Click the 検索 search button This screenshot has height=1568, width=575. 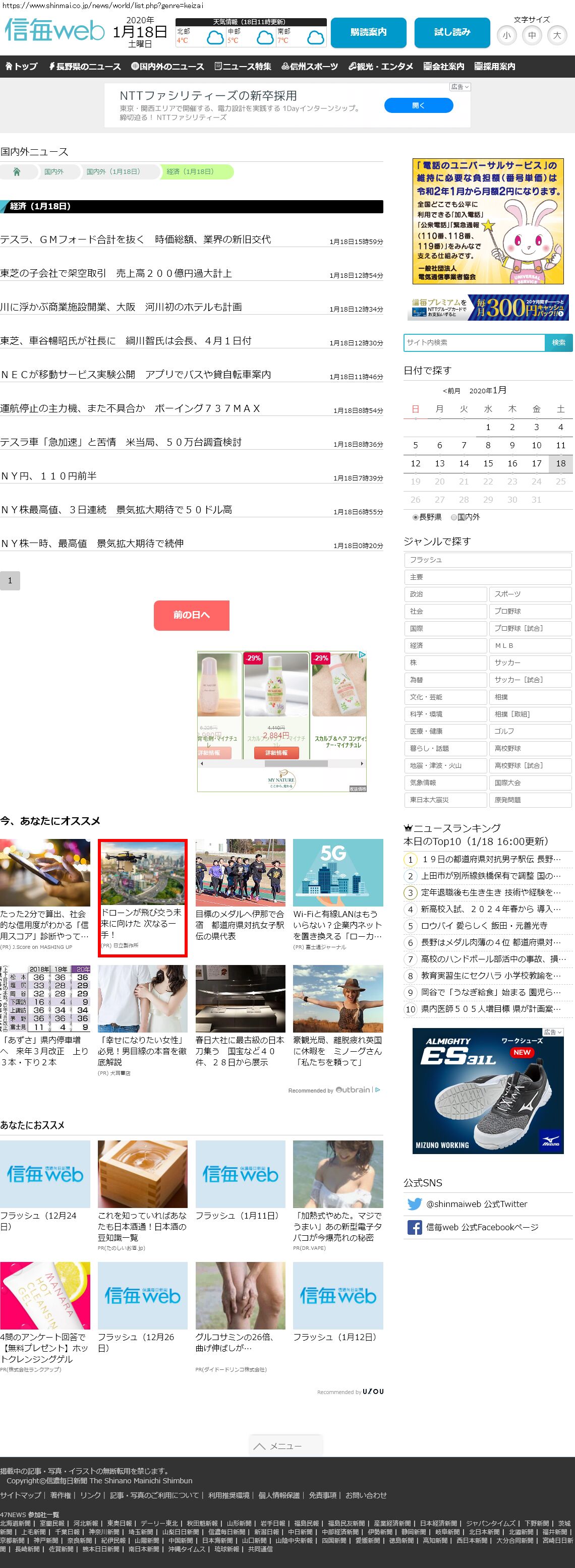click(558, 343)
